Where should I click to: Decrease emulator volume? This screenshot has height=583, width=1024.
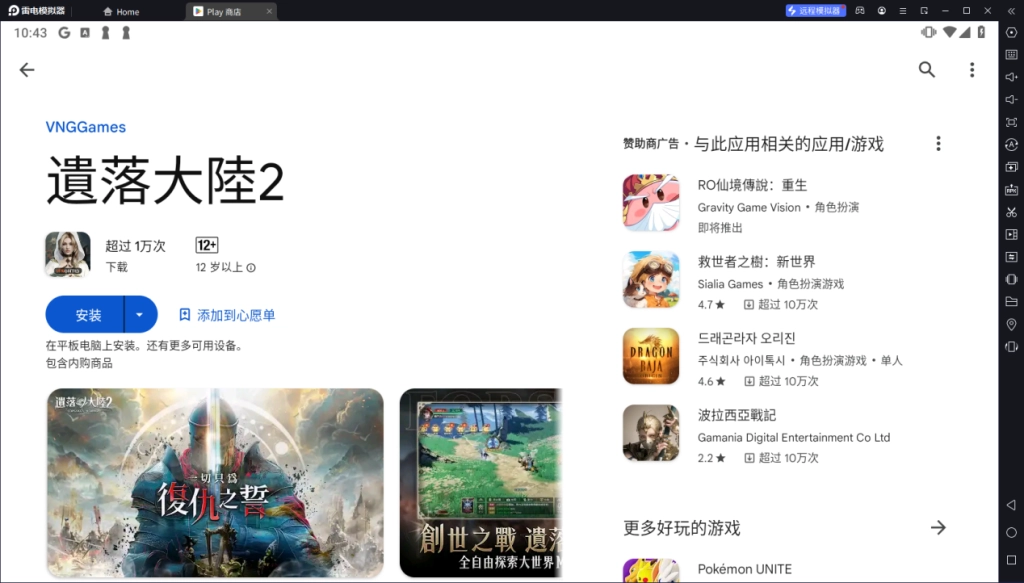pyautogui.click(x=1012, y=99)
